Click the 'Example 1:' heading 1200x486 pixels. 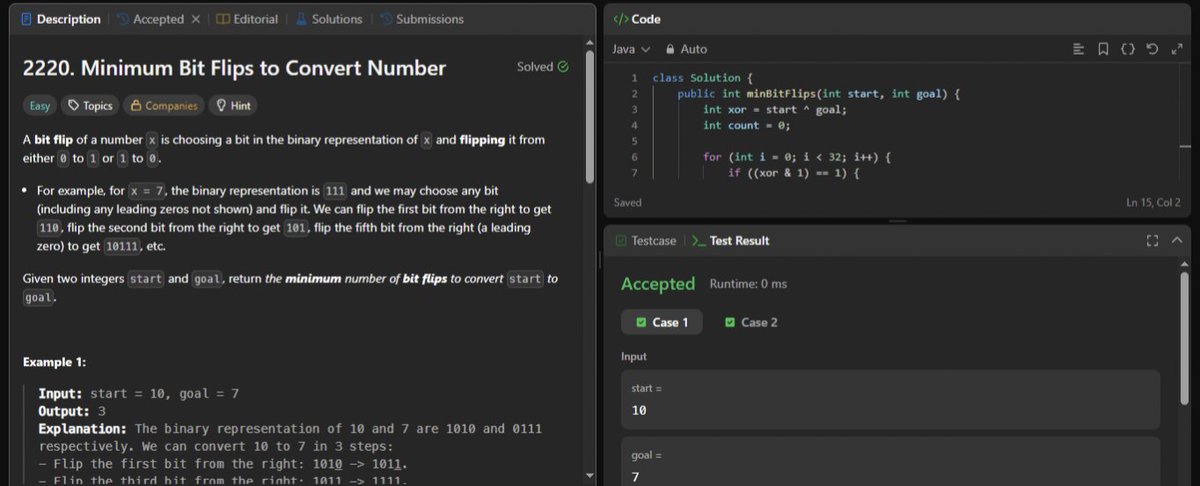click(x=54, y=362)
